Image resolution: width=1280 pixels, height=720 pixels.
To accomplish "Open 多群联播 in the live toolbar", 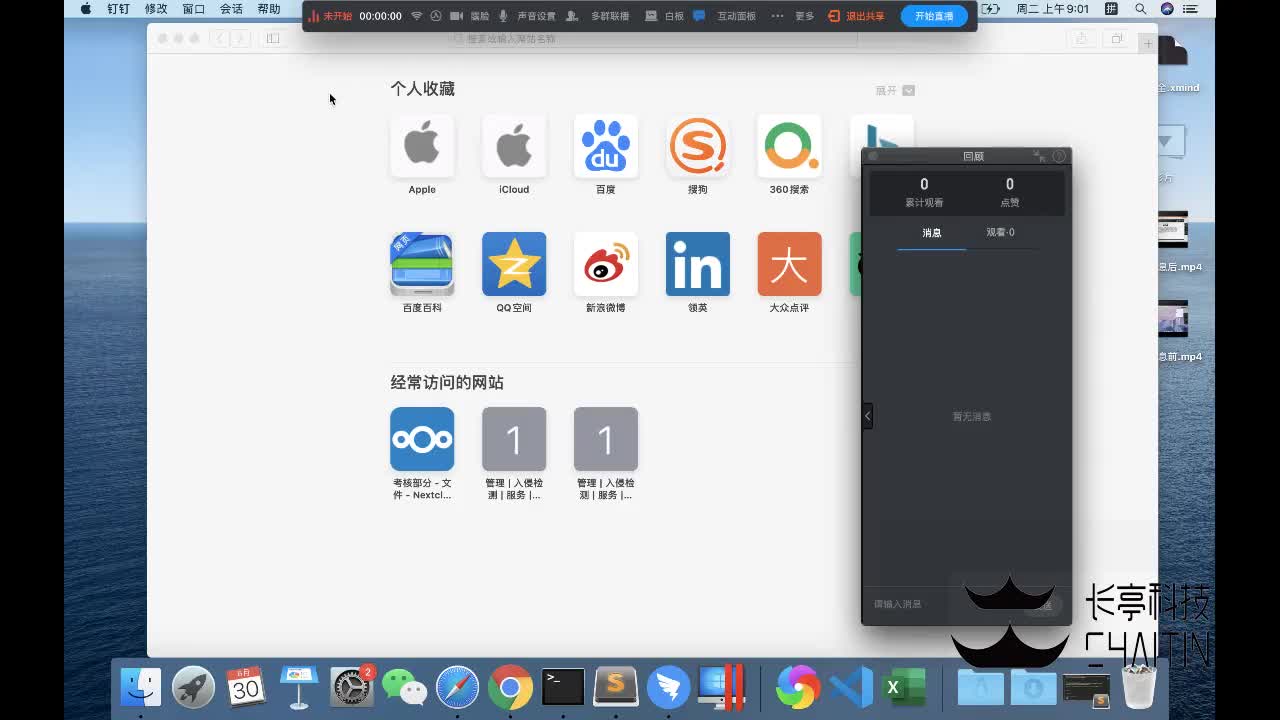I will point(609,16).
